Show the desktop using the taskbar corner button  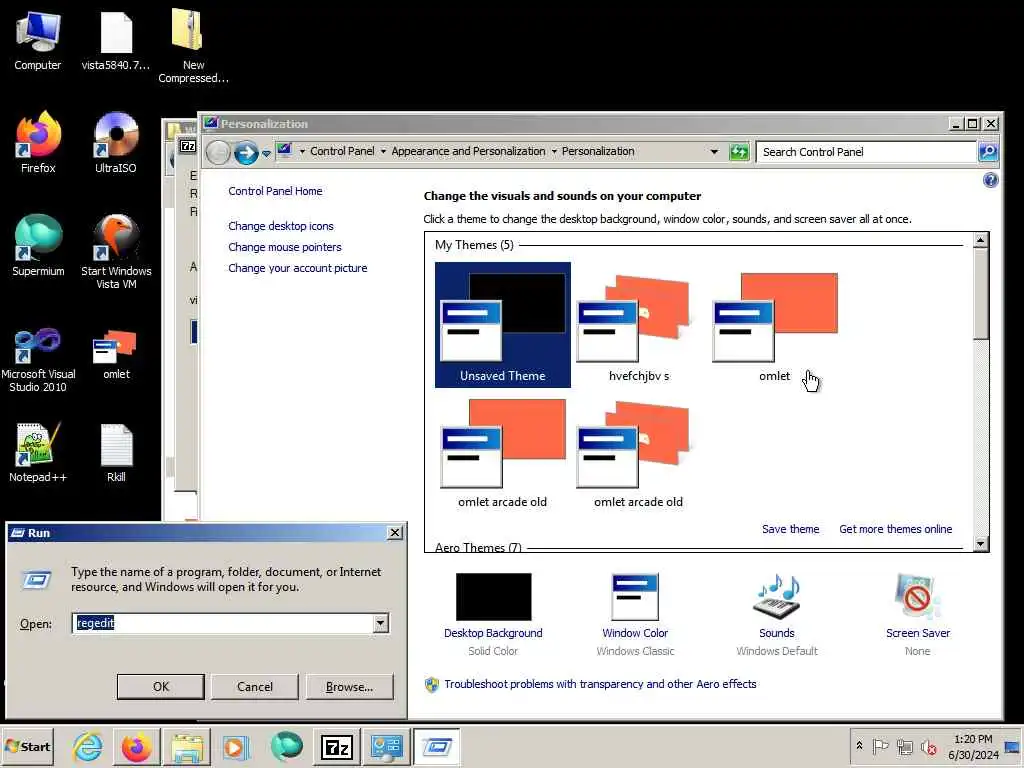point(1013,746)
